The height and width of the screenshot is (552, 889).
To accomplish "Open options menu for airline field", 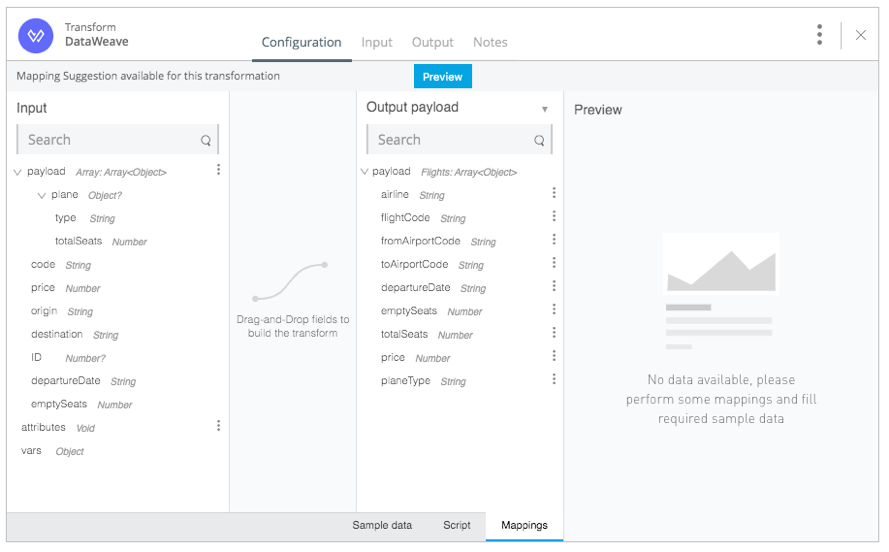I will (554, 193).
